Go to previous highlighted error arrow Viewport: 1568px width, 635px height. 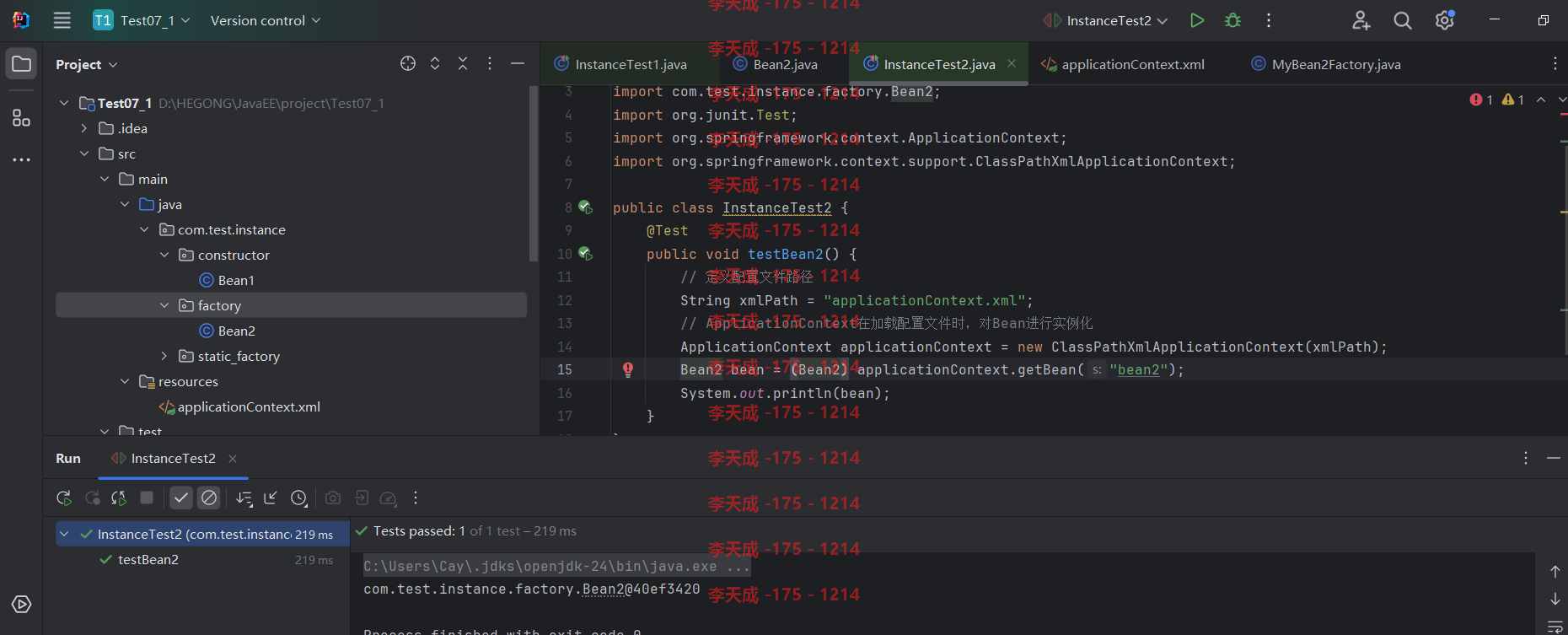pyautogui.click(x=1541, y=100)
